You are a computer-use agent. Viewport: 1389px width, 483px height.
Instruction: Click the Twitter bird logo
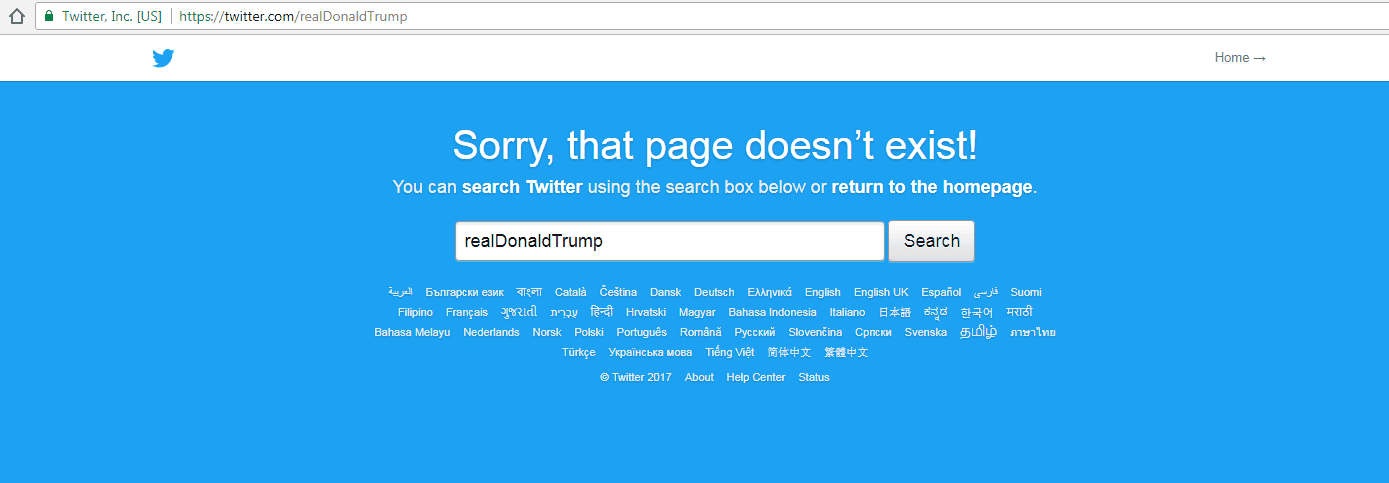click(x=163, y=59)
